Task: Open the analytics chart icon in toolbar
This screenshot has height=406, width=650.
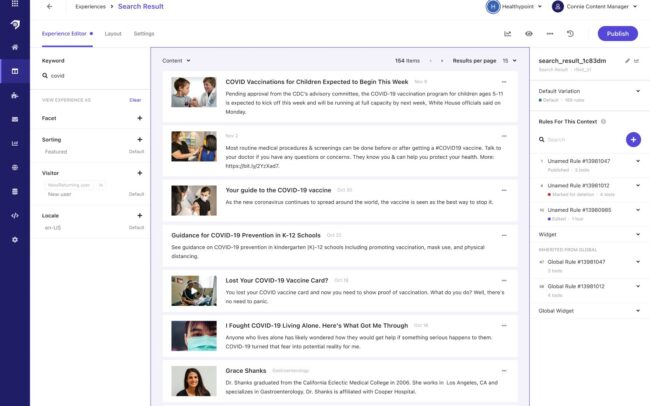Action: (x=507, y=34)
